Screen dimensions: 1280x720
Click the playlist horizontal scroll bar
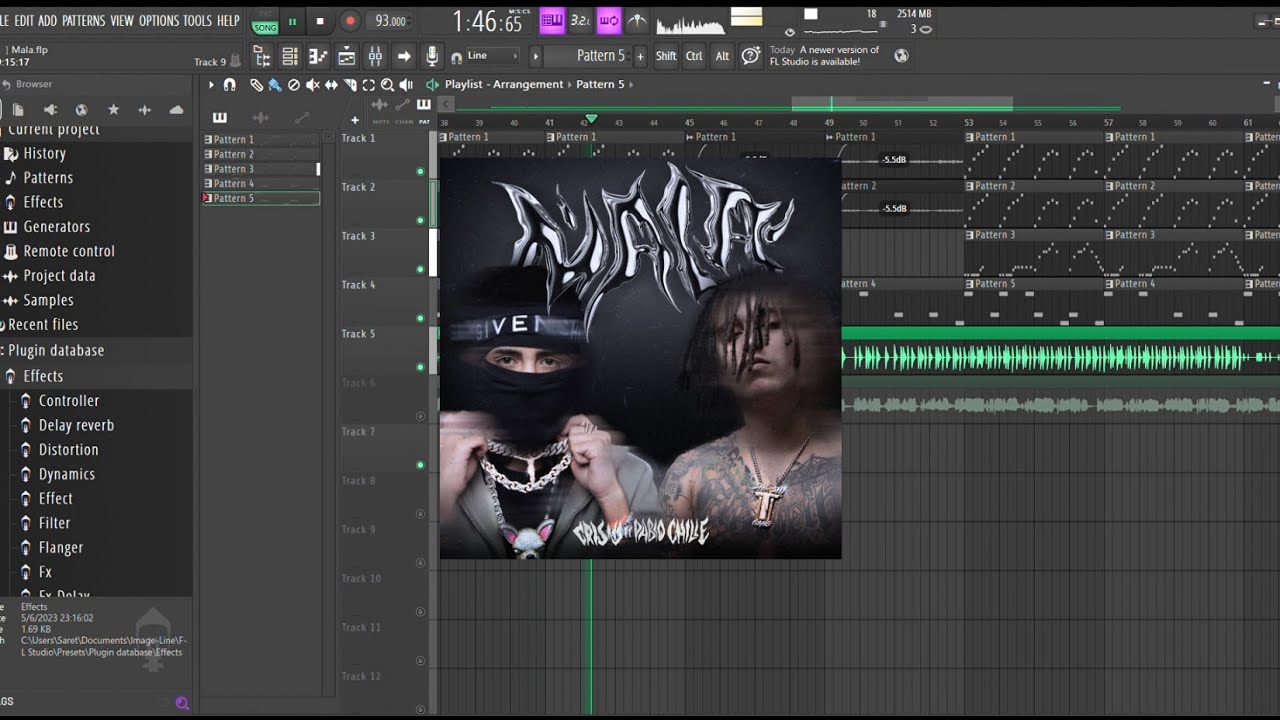902,104
